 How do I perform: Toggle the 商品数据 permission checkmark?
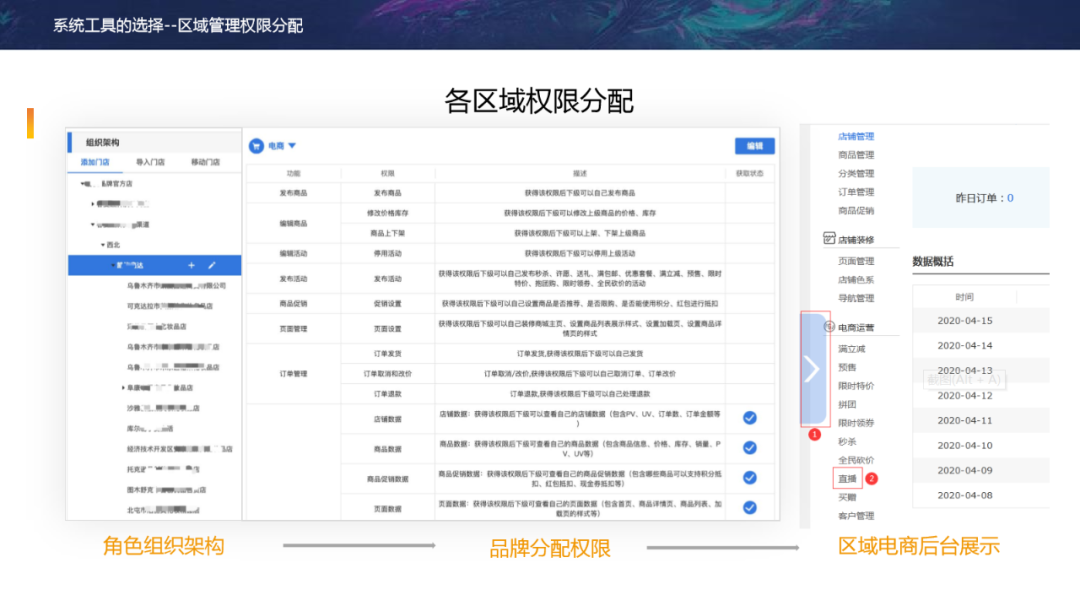tap(749, 448)
